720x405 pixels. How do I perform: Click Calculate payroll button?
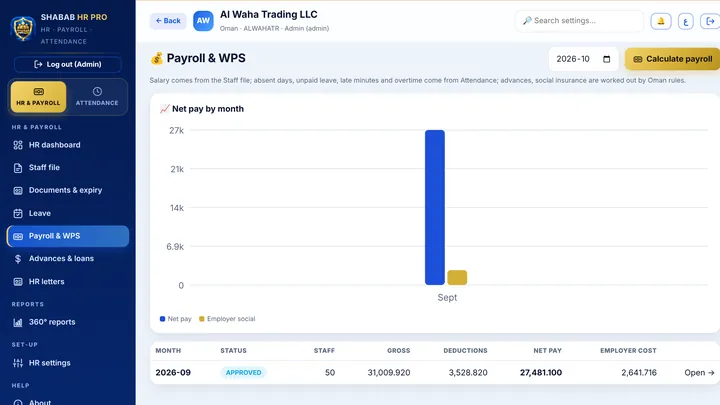click(x=673, y=59)
